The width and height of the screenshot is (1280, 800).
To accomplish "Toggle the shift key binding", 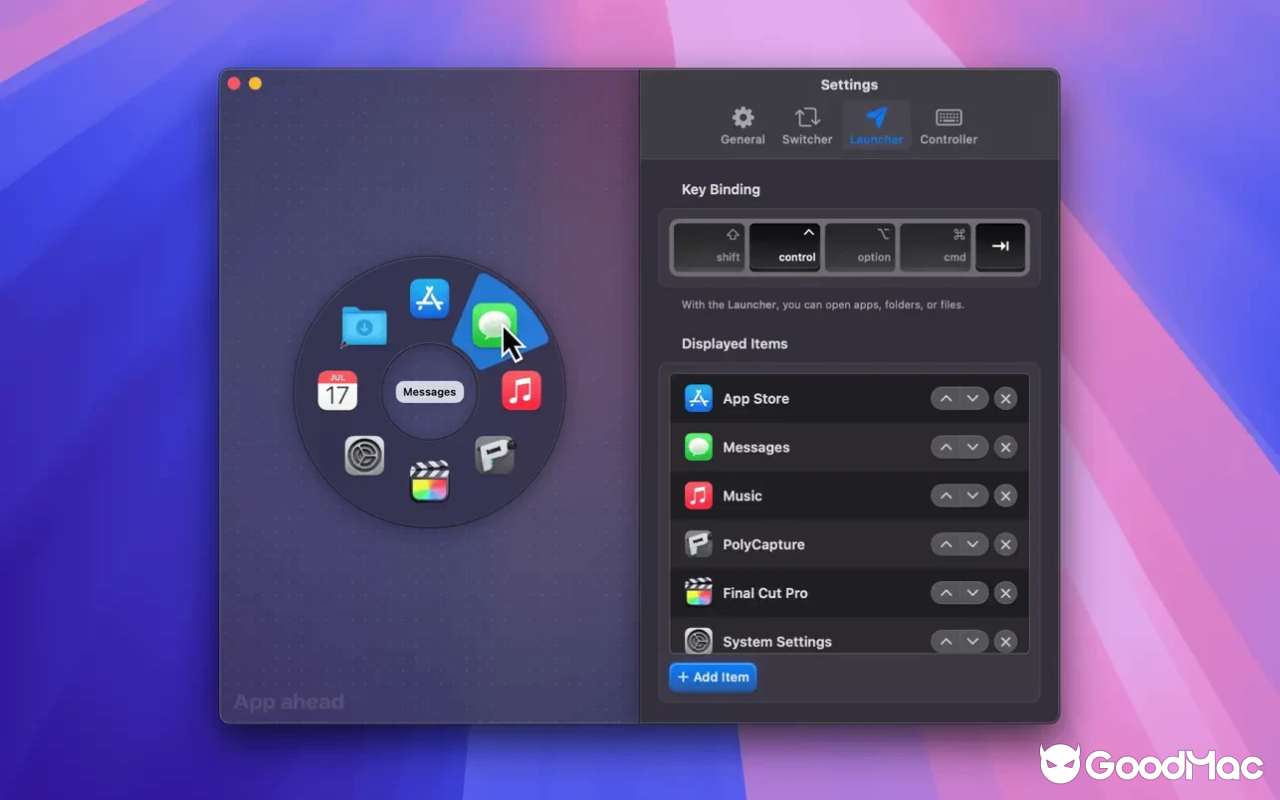I will 710,247.
